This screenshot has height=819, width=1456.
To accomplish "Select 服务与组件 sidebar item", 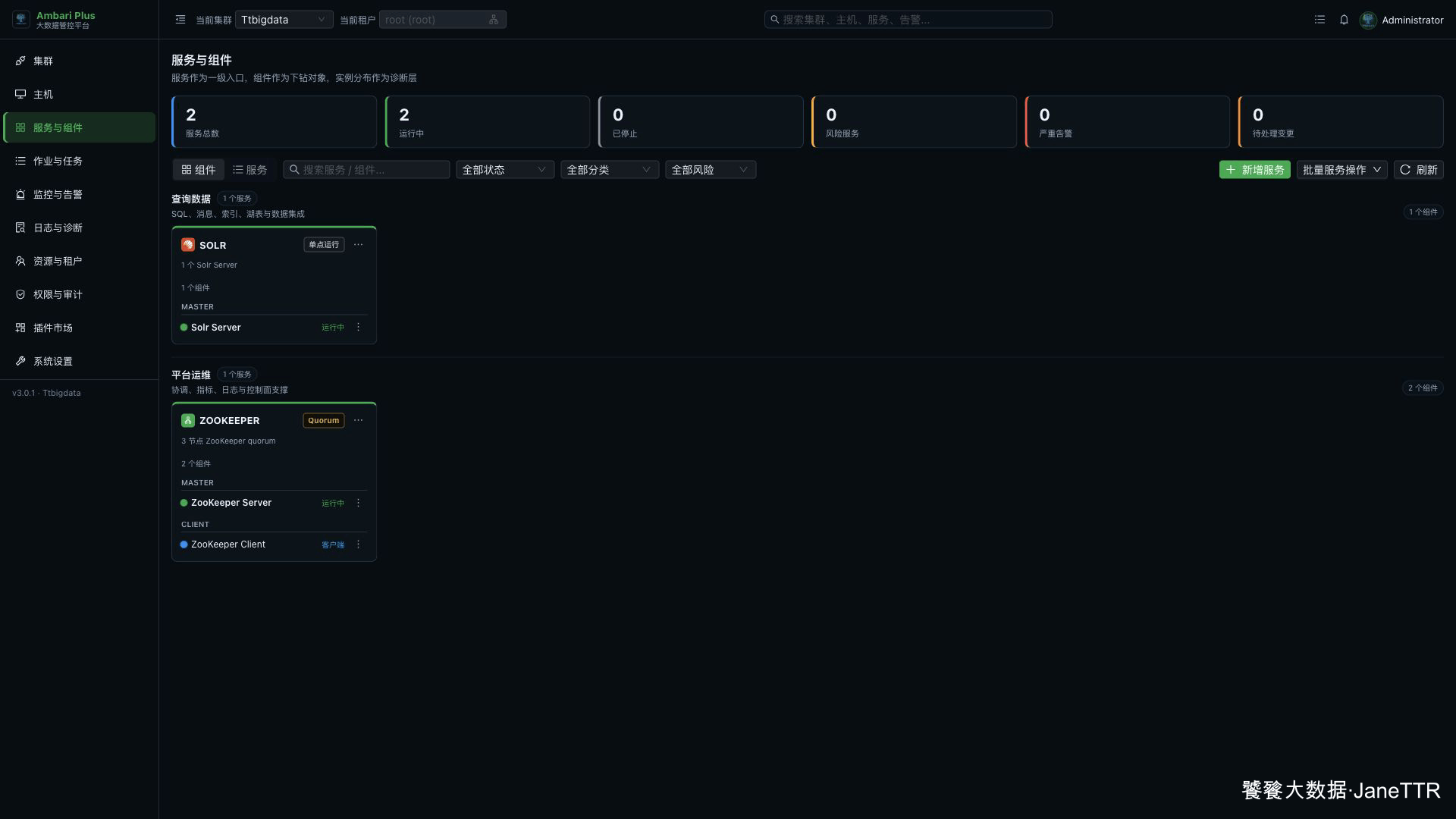I will tap(79, 127).
